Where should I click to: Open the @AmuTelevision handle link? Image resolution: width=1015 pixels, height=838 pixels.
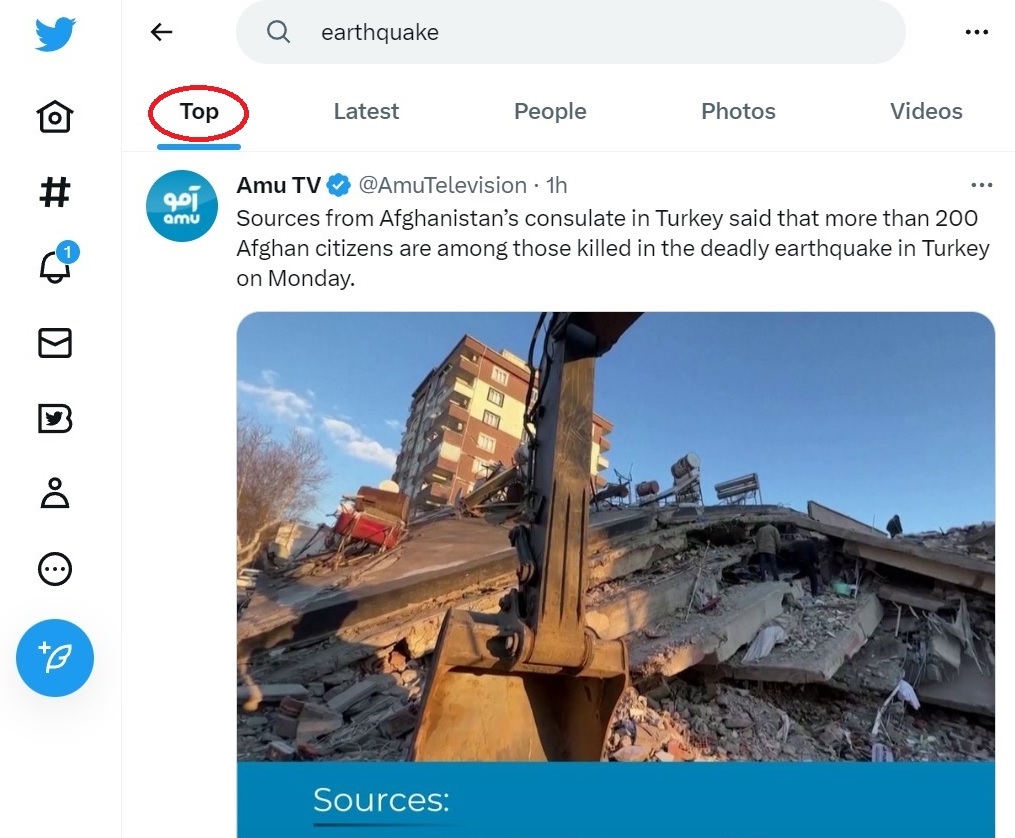tap(442, 185)
